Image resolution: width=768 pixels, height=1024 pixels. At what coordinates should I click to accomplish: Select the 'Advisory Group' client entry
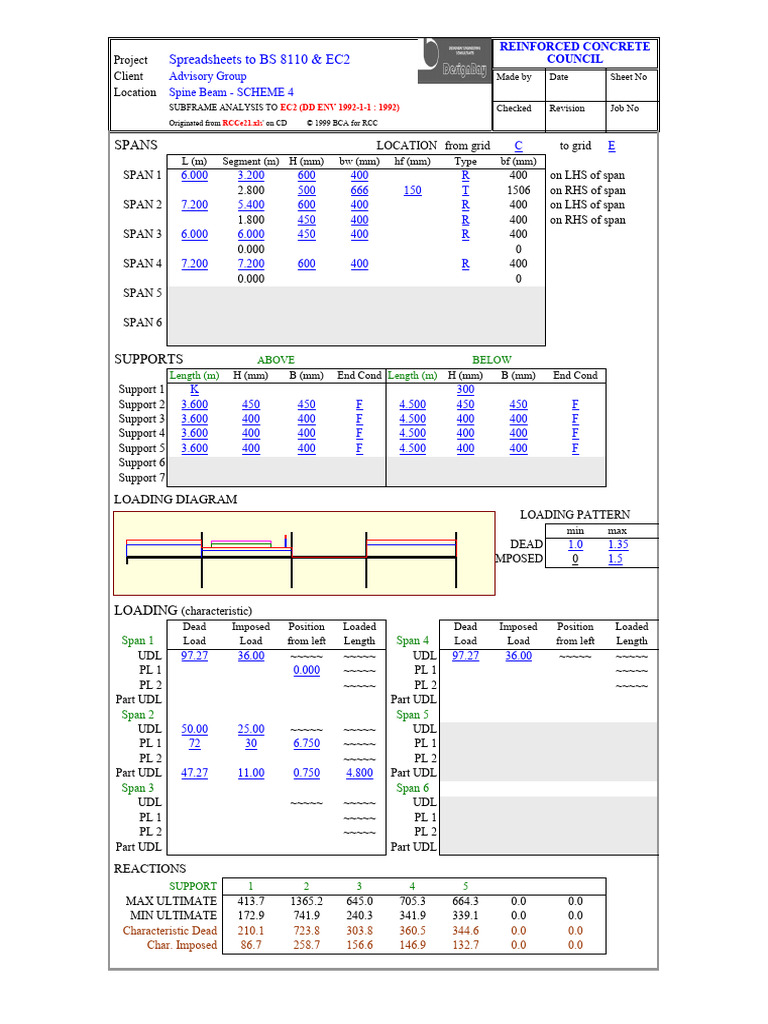[208, 76]
